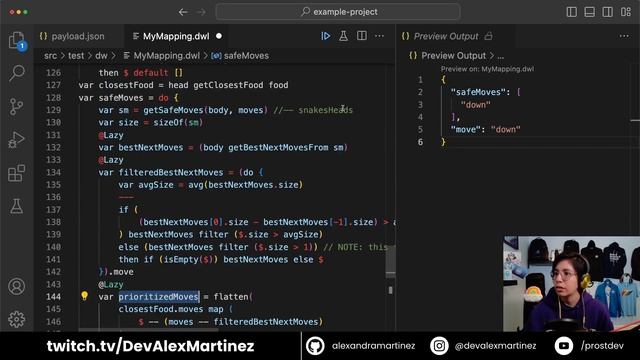The width and height of the screenshot is (640, 360).
Task: Select the MyMapping.dwl tab
Action: click(x=176, y=36)
